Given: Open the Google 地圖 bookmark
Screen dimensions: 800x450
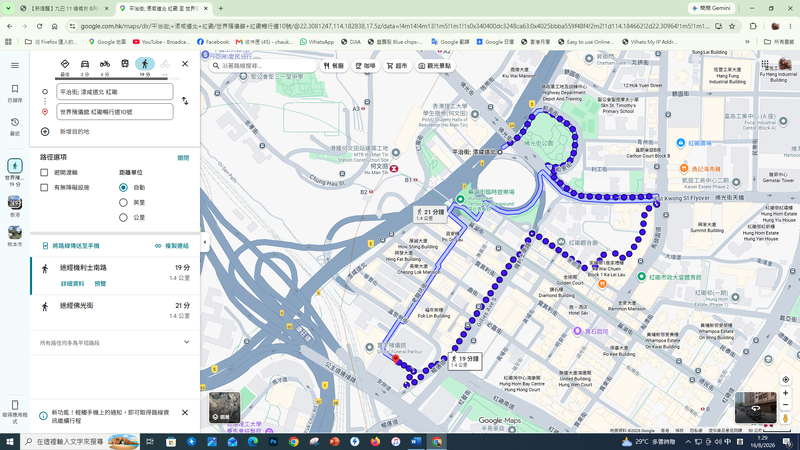Looking at the screenshot, I should (107, 42).
